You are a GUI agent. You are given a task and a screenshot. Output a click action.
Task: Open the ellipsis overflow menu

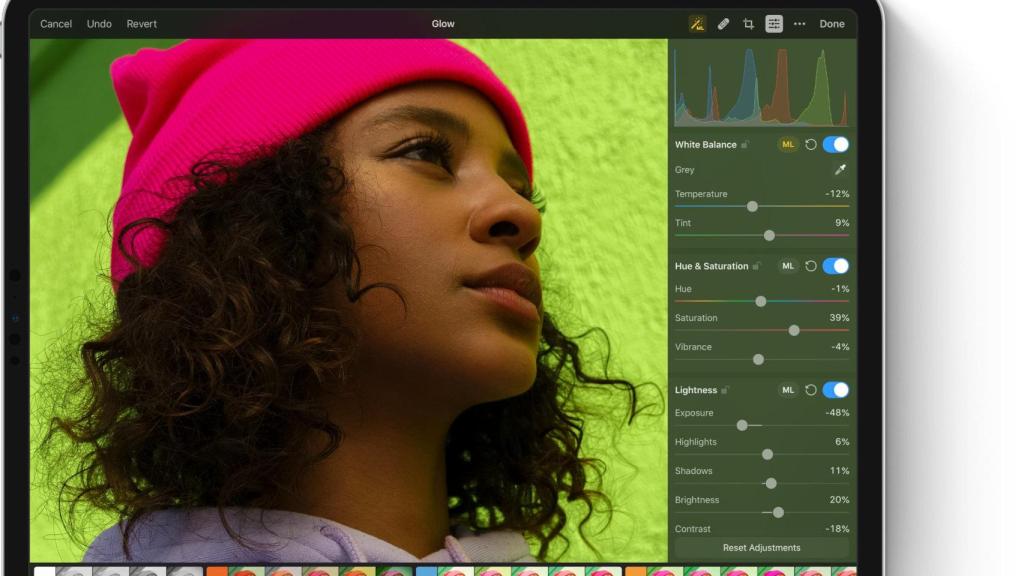(800, 23)
